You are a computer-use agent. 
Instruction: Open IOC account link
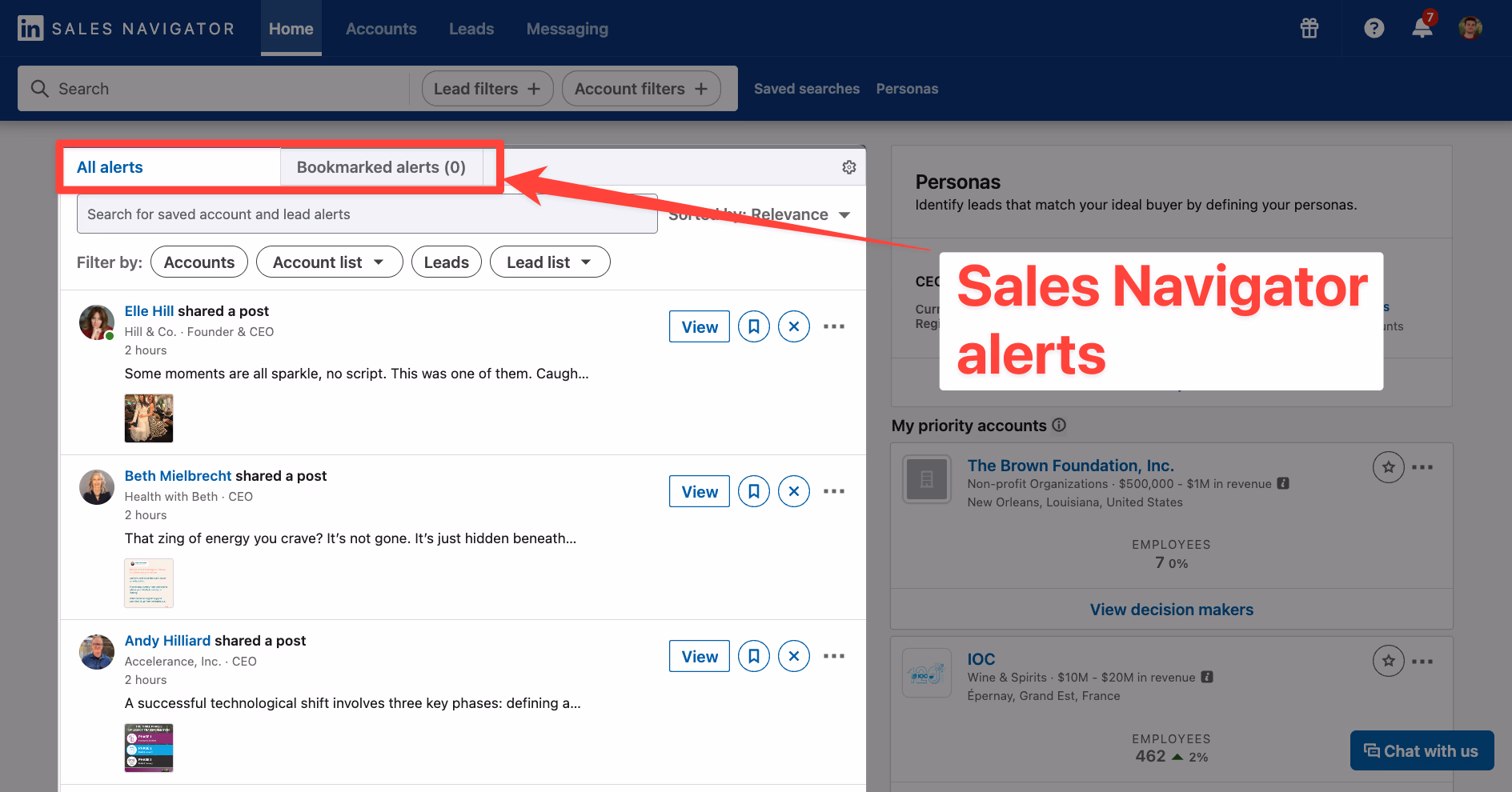[981, 659]
